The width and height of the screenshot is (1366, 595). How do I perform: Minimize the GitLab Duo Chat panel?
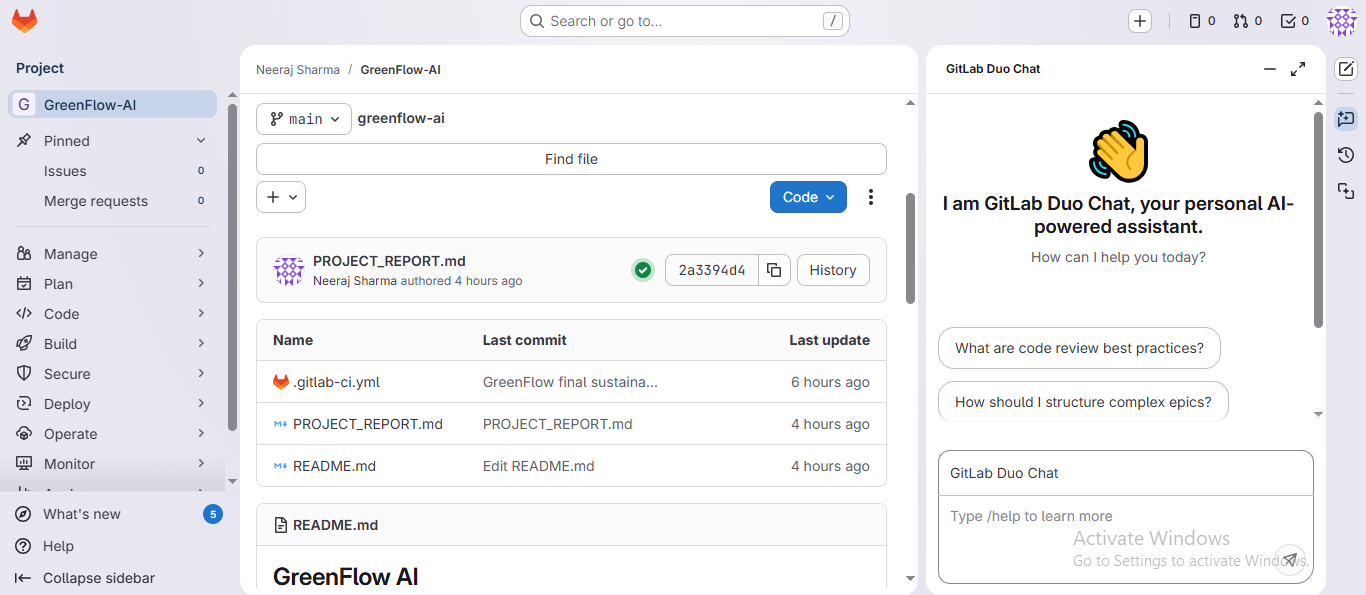click(x=1270, y=69)
